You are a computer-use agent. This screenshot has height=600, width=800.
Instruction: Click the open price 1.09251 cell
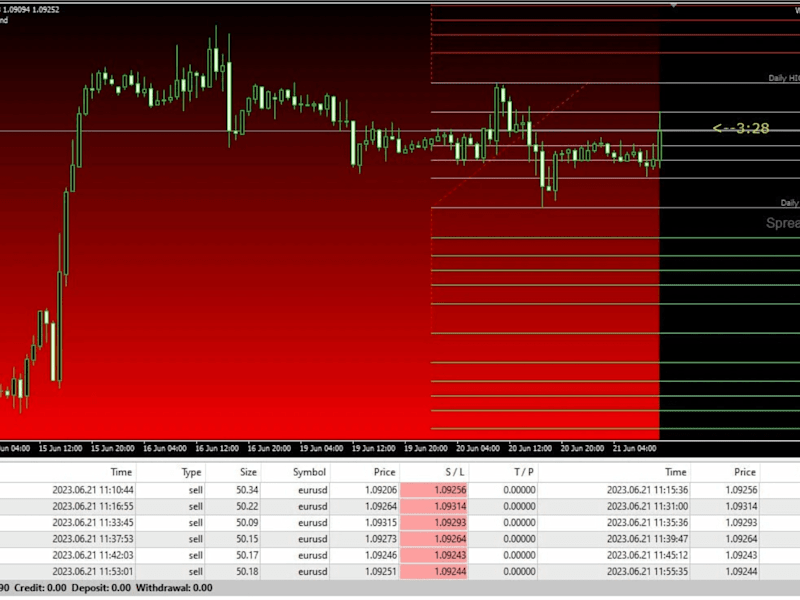pos(381,572)
